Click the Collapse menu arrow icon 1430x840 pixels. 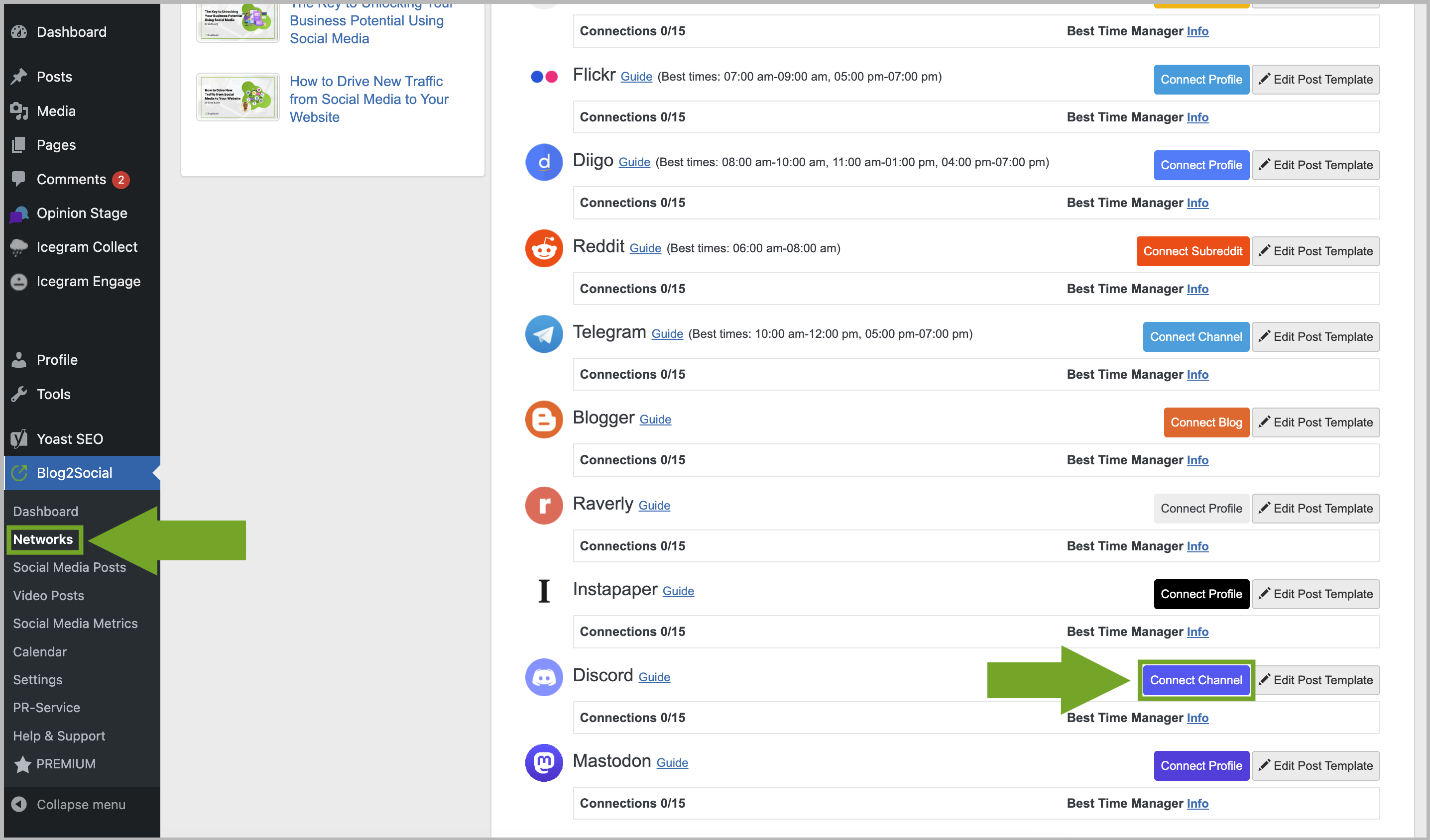[x=19, y=805]
